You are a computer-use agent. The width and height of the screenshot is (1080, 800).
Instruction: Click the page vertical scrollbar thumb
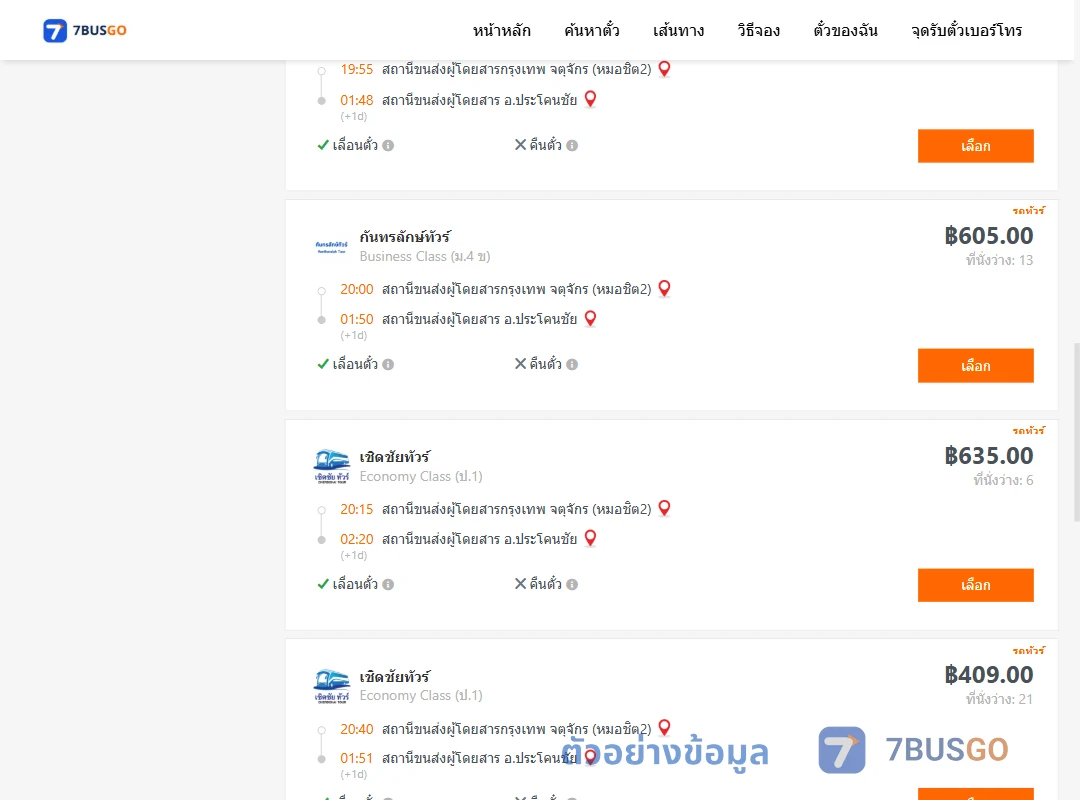pyautogui.click(x=1077, y=432)
